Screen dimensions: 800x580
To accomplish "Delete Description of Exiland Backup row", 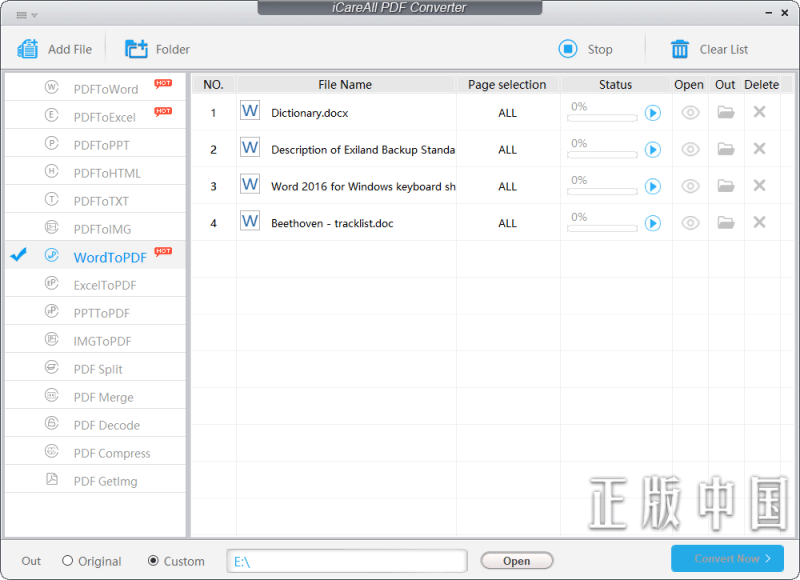I will pyautogui.click(x=759, y=148).
